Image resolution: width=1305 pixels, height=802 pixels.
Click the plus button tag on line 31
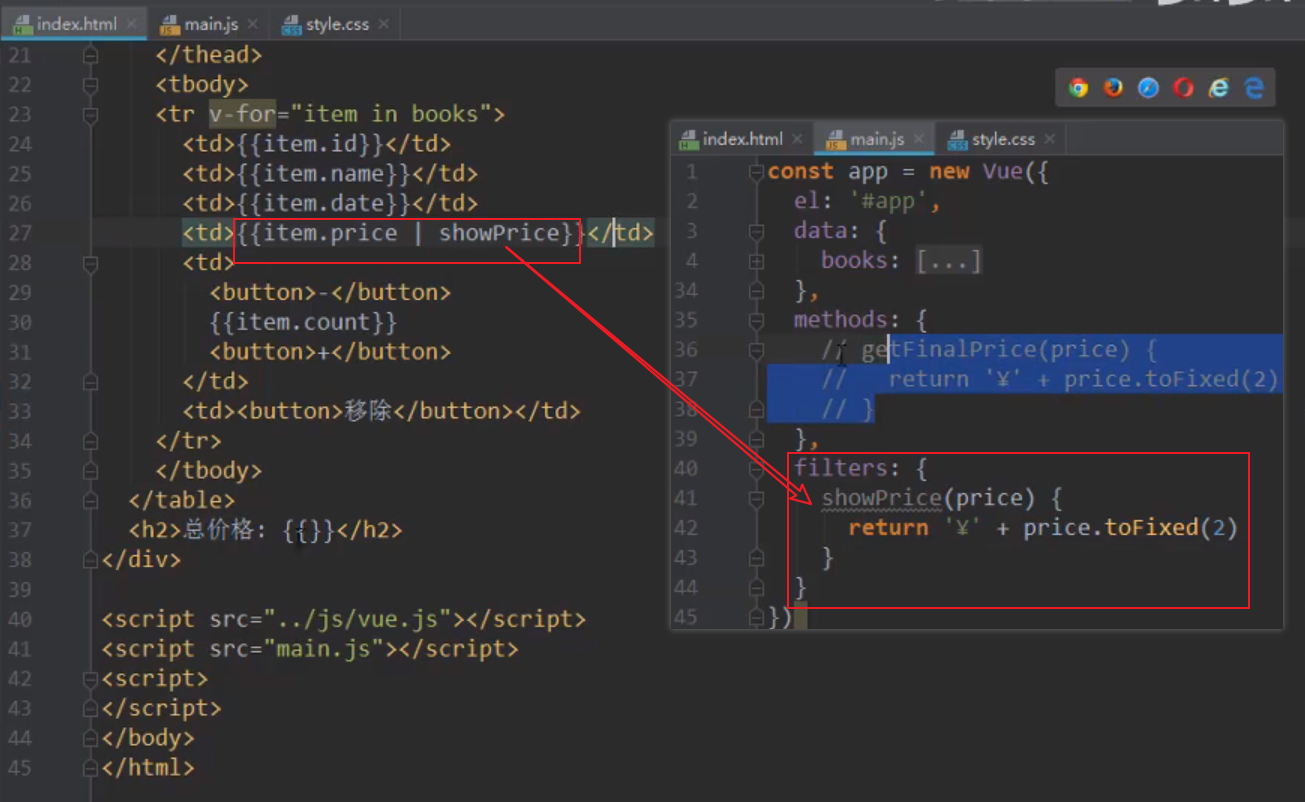[330, 352]
